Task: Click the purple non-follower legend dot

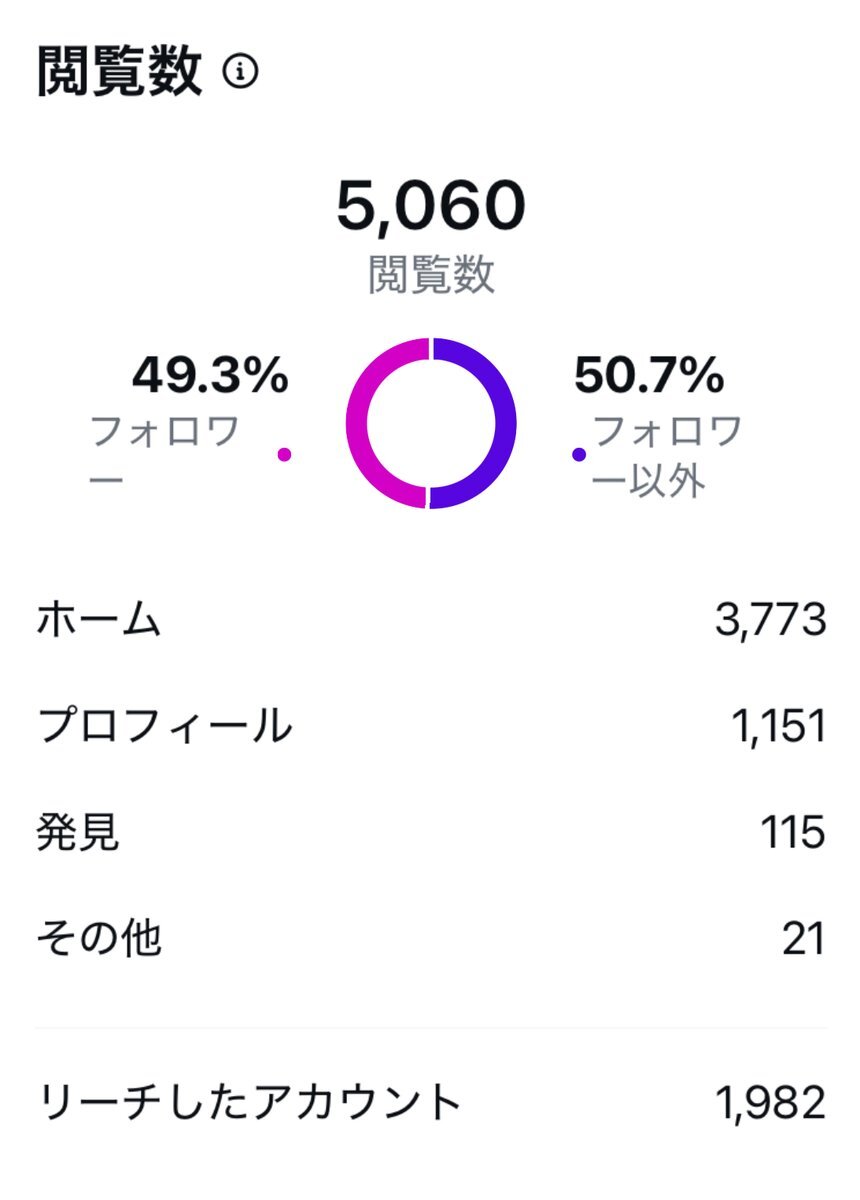Action: 578,455
